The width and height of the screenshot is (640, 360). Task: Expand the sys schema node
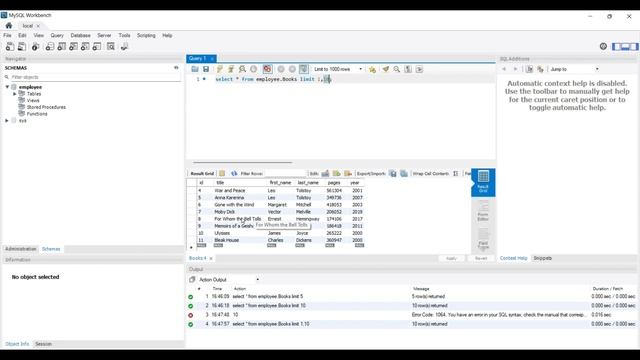7,121
